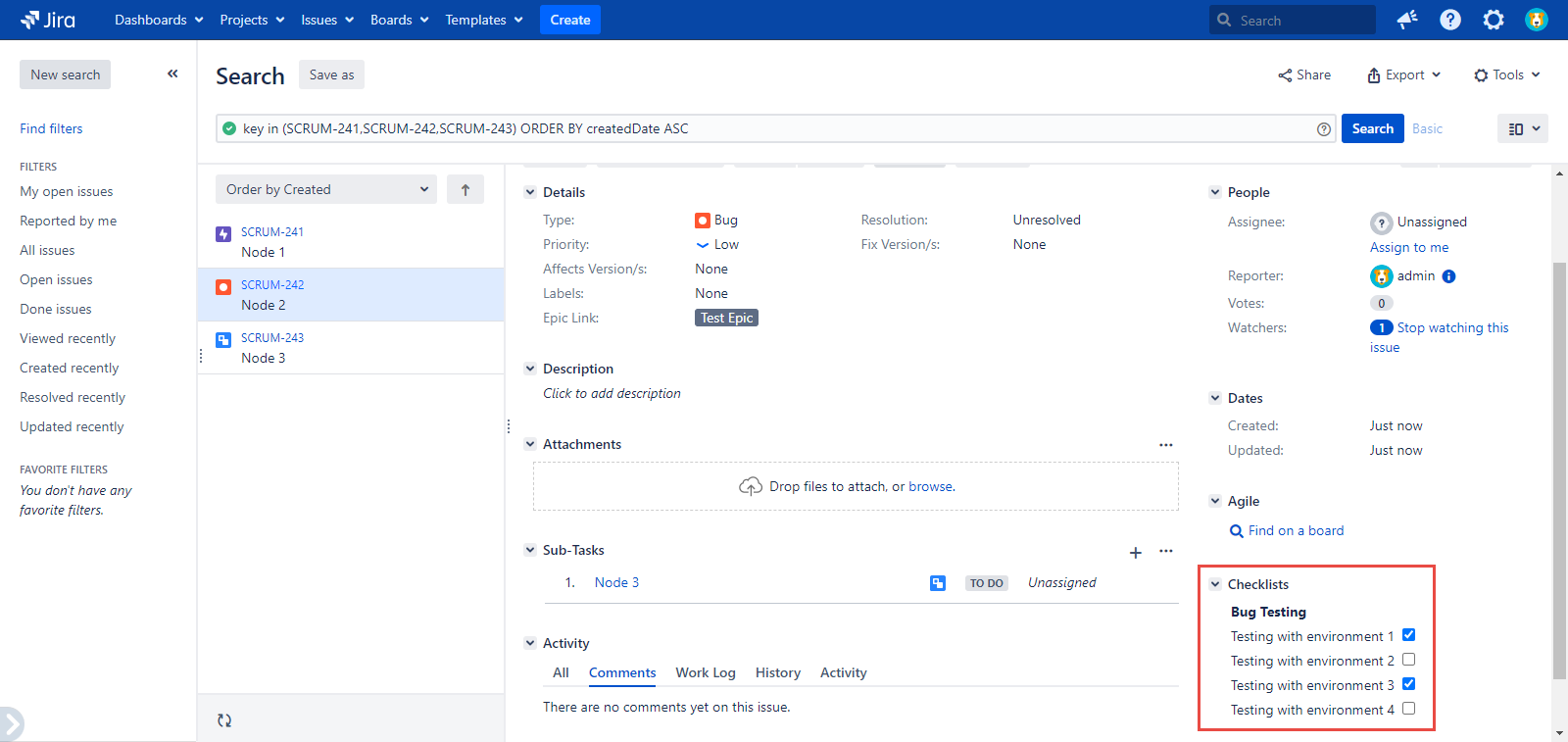This screenshot has height=742, width=1568.
Task: Click the blue Create button
Action: click(x=569, y=20)
